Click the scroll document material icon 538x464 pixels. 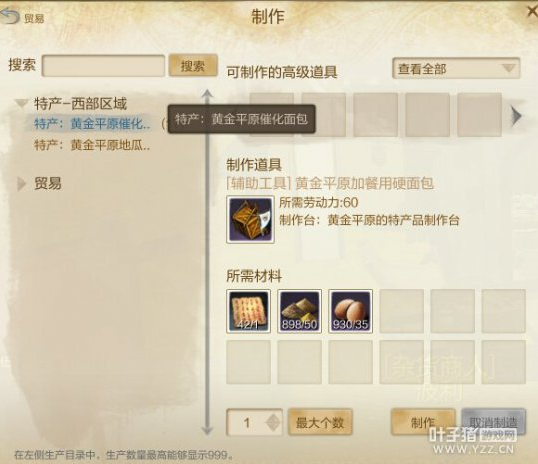click(x=248, y=311)
